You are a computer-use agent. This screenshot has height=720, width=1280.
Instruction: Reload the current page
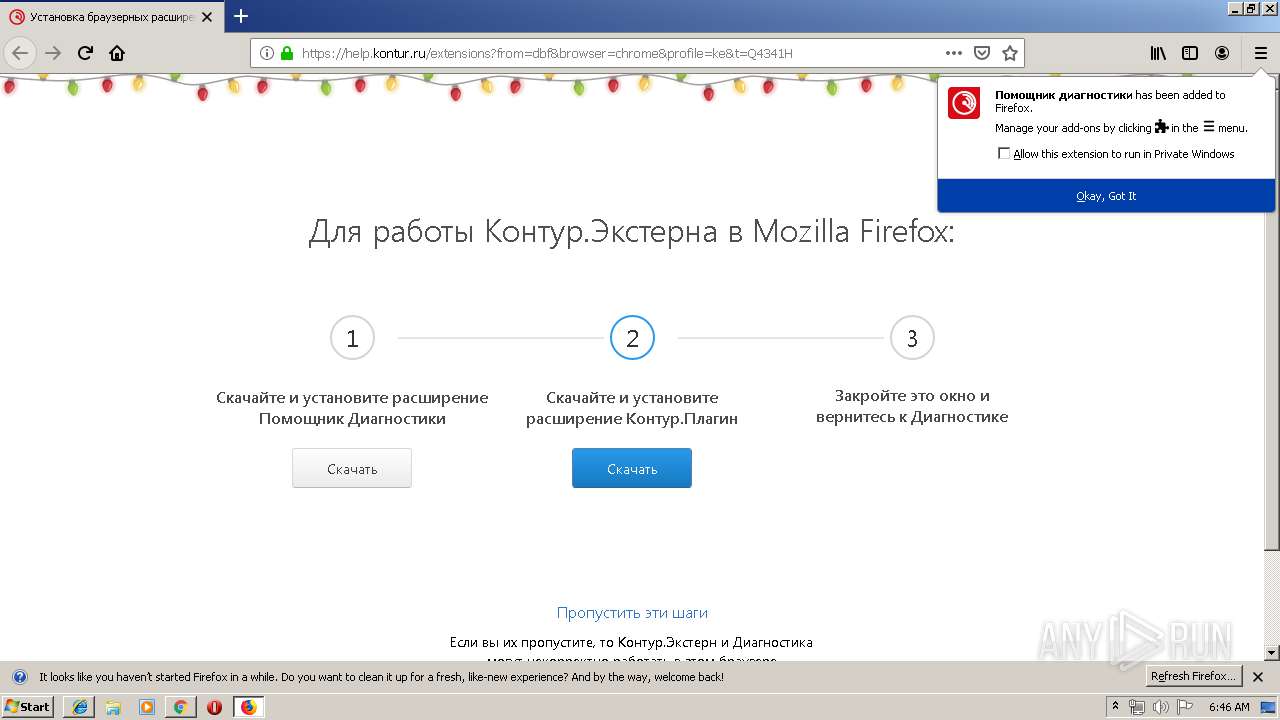(85, 53)
